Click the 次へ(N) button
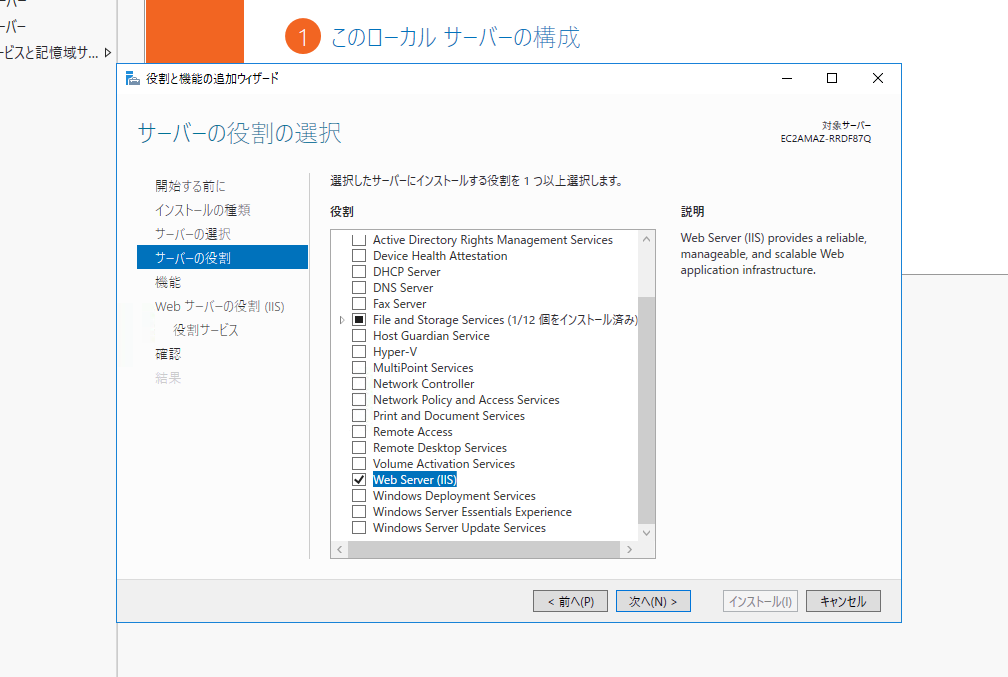Image resolution: width=1008 pixels, height=677 pixels. [653, 601]
